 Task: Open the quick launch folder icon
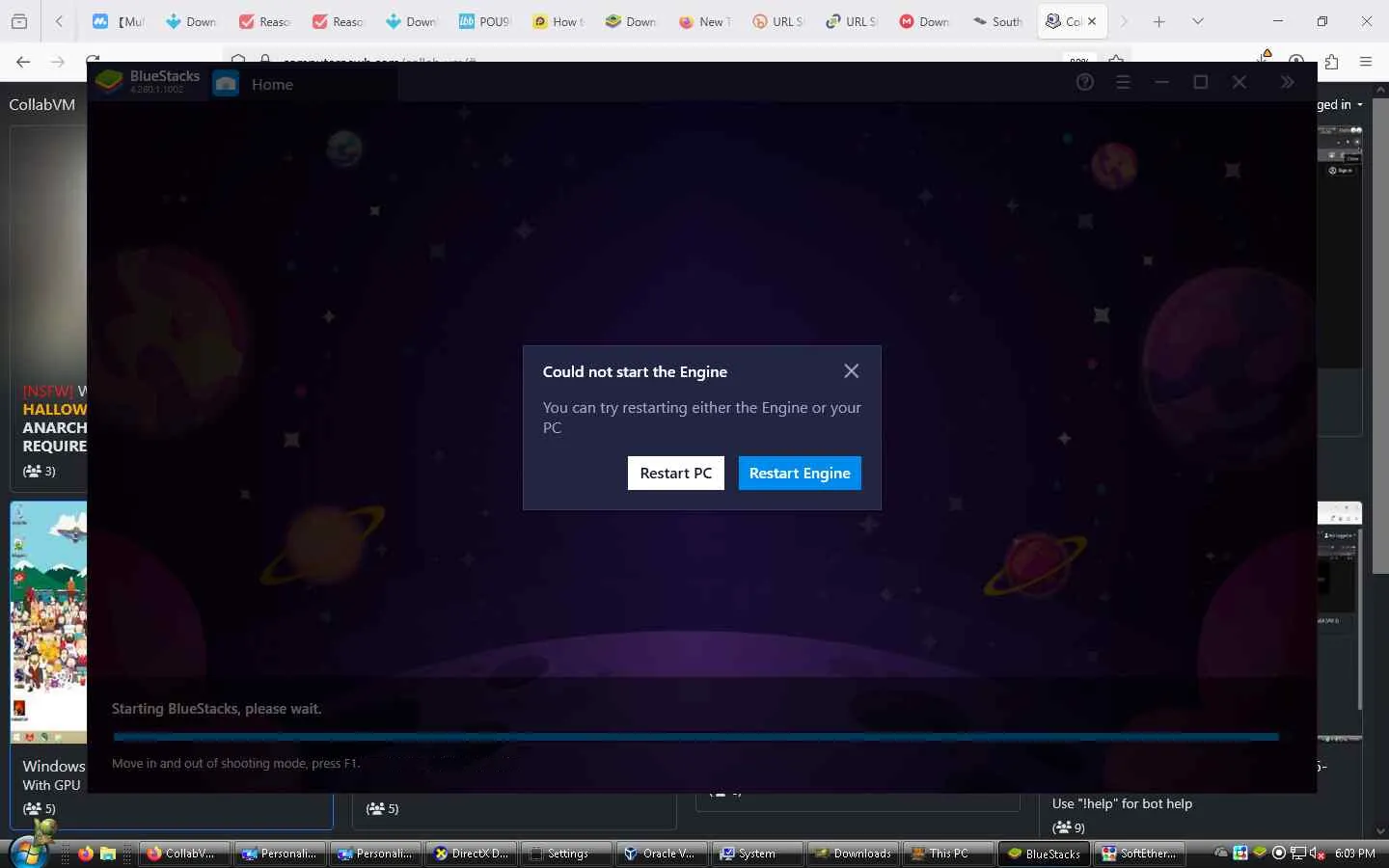108,854
